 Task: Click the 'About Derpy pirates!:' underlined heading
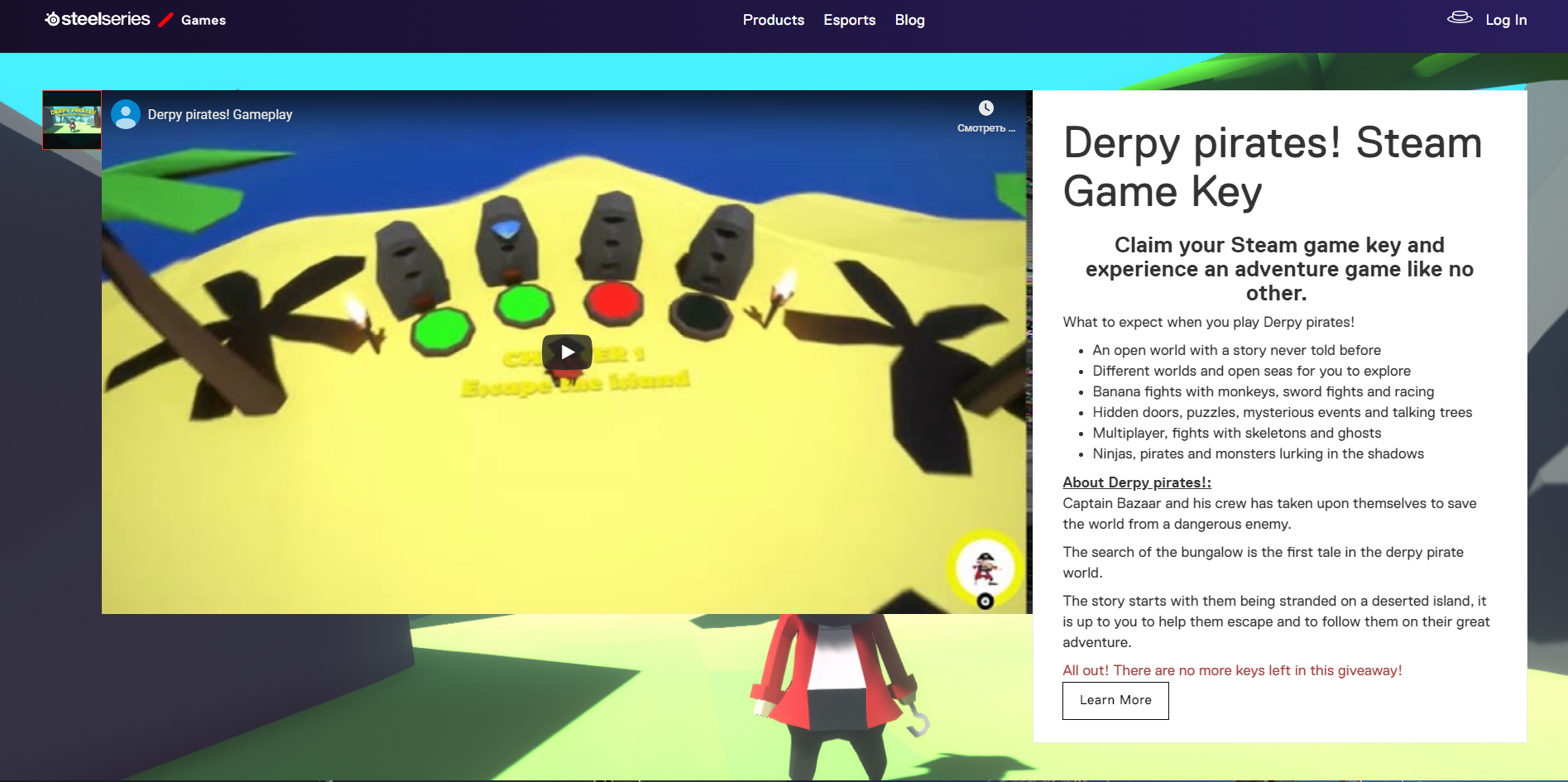point(1136,482)
